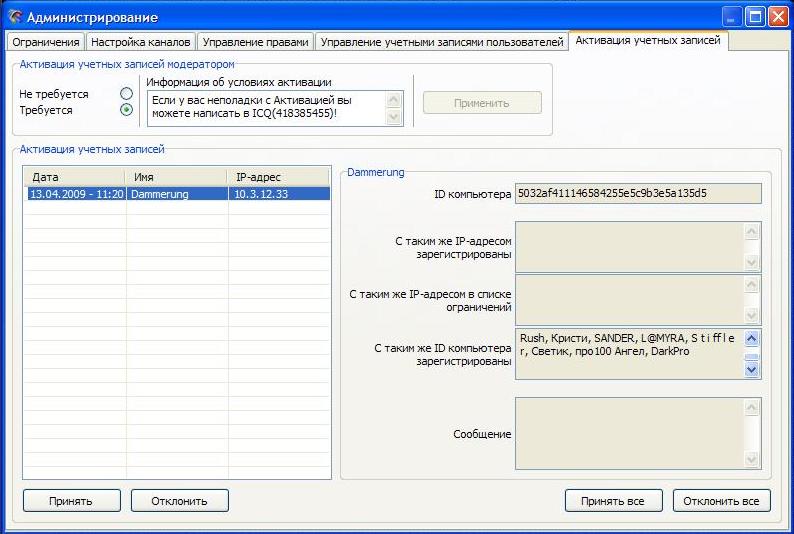Open the 'Настройка каналов' tab
The height and width of the screenshot is (534, 794).
click(x=139, y=42)
